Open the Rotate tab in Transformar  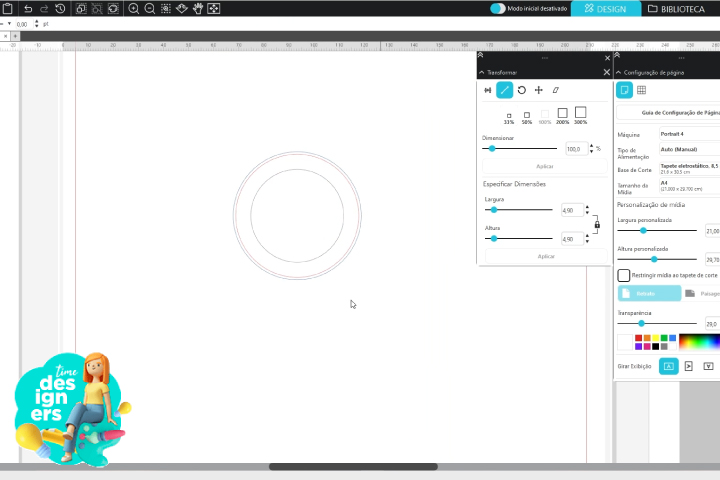click(x=522, y=90)
